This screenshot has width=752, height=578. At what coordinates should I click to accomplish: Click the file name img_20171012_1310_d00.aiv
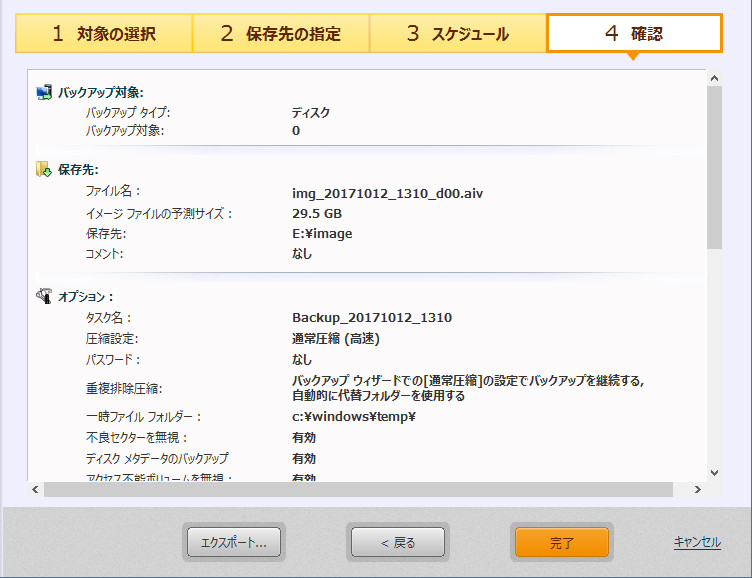(387, 192)
